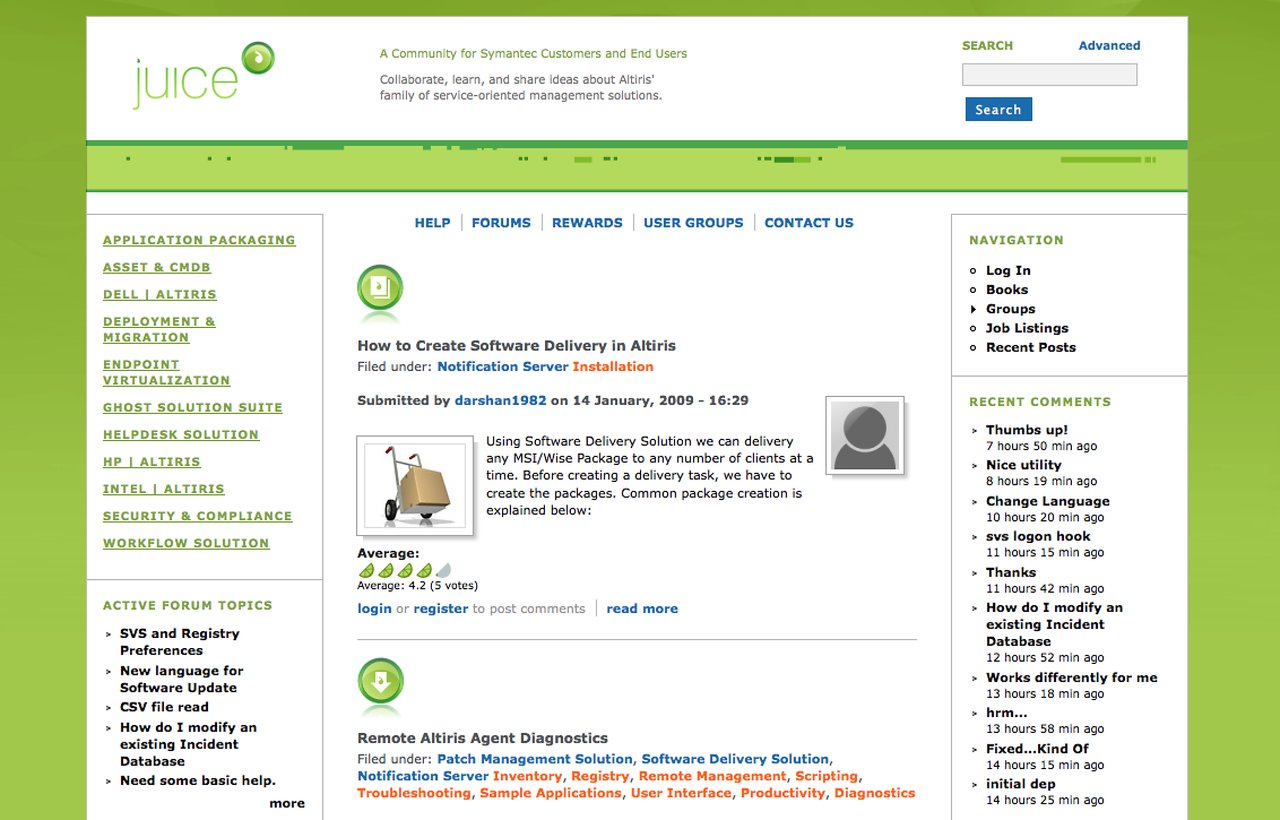Open the CONTACT US menu item
This screenshot has height=820, width=1280.
coord(808,222)
